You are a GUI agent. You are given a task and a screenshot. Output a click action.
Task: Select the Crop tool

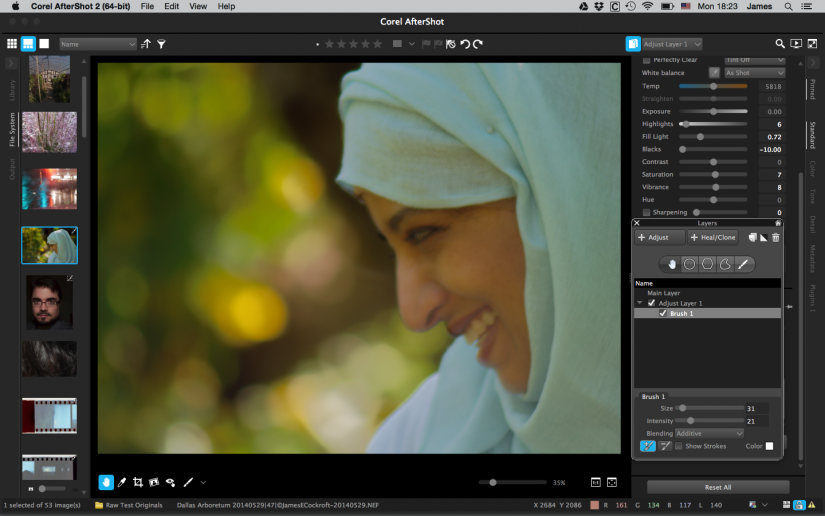[138, 482]
